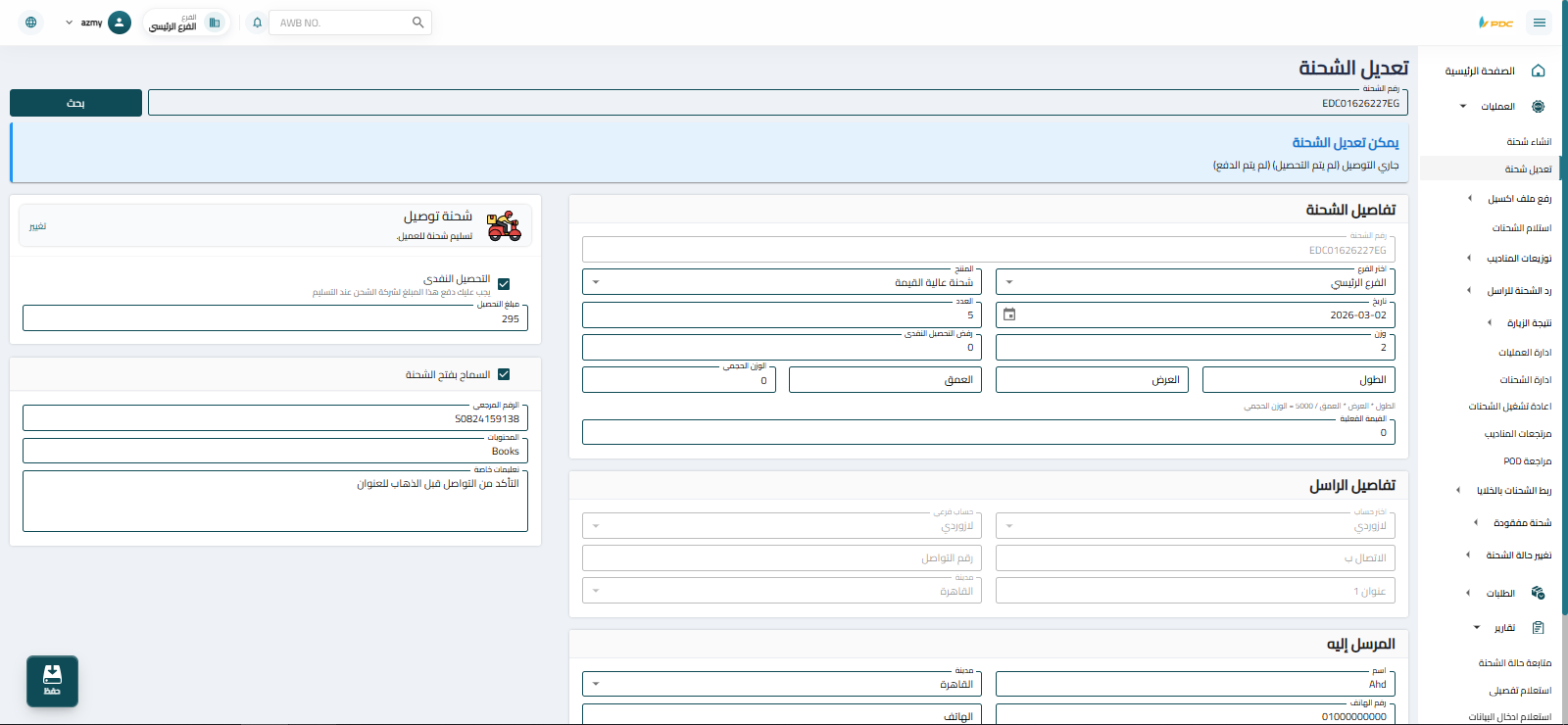1568x725 pixels.
Task: Click the الطلبات boxes icon in sidebar
Action: (1538, 593)
